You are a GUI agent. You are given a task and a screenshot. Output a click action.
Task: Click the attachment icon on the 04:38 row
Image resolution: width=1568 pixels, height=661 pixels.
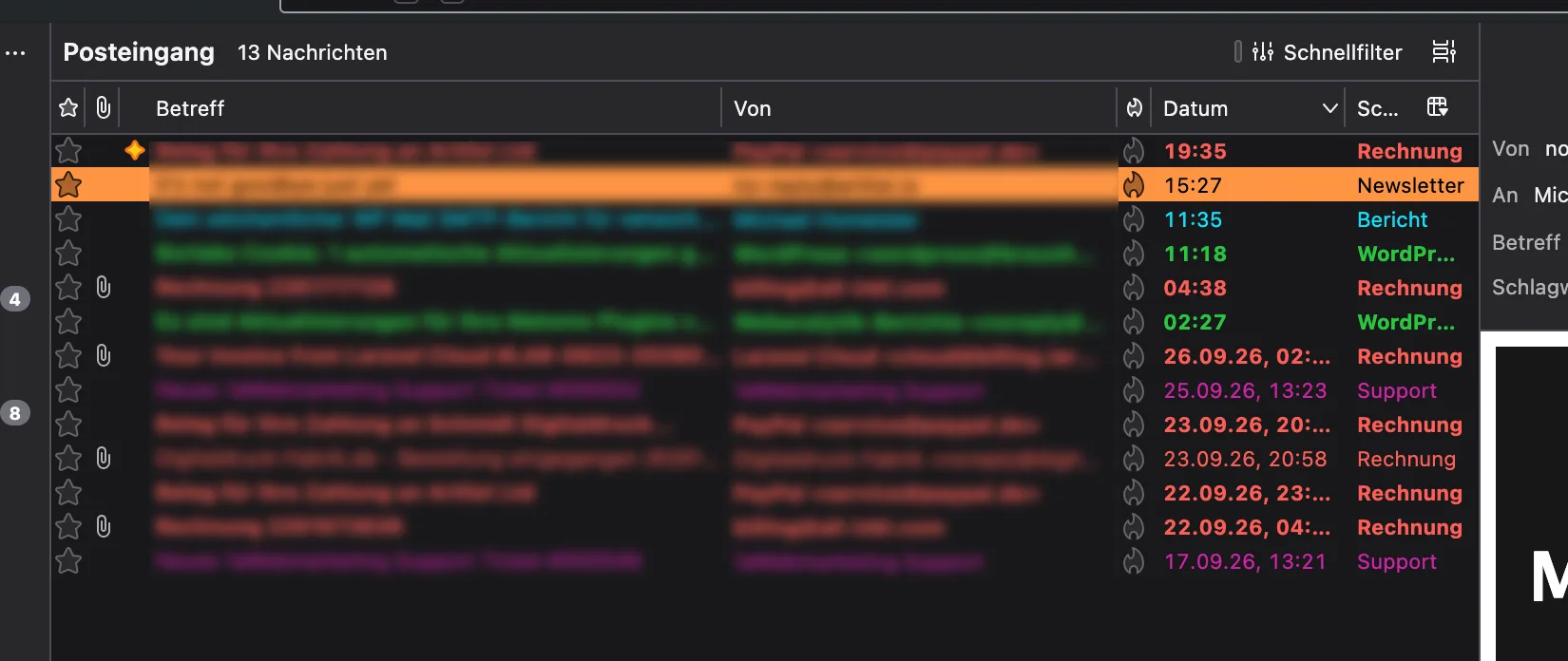coord(104,288)
